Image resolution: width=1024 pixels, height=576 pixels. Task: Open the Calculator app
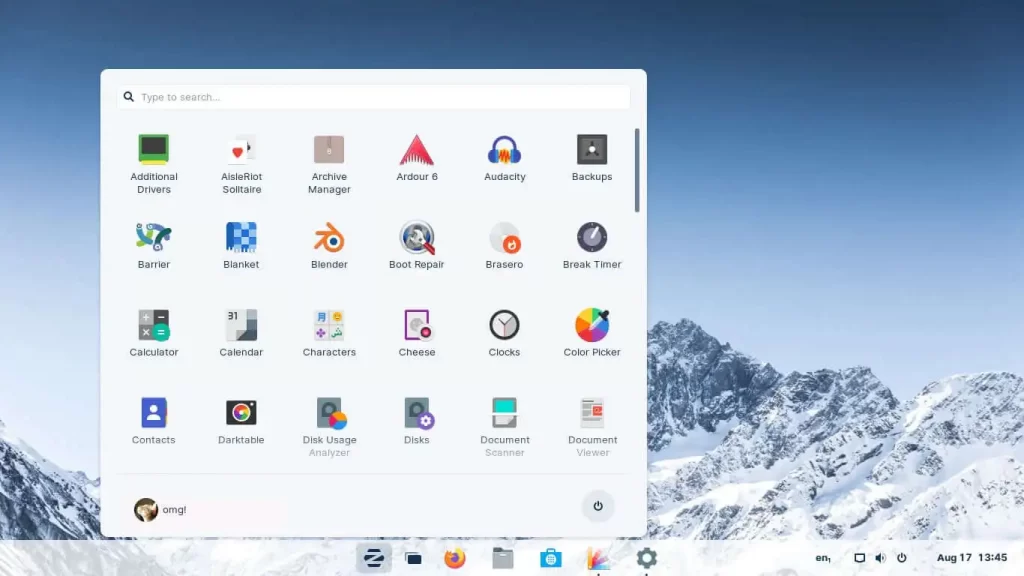point(153,333)
